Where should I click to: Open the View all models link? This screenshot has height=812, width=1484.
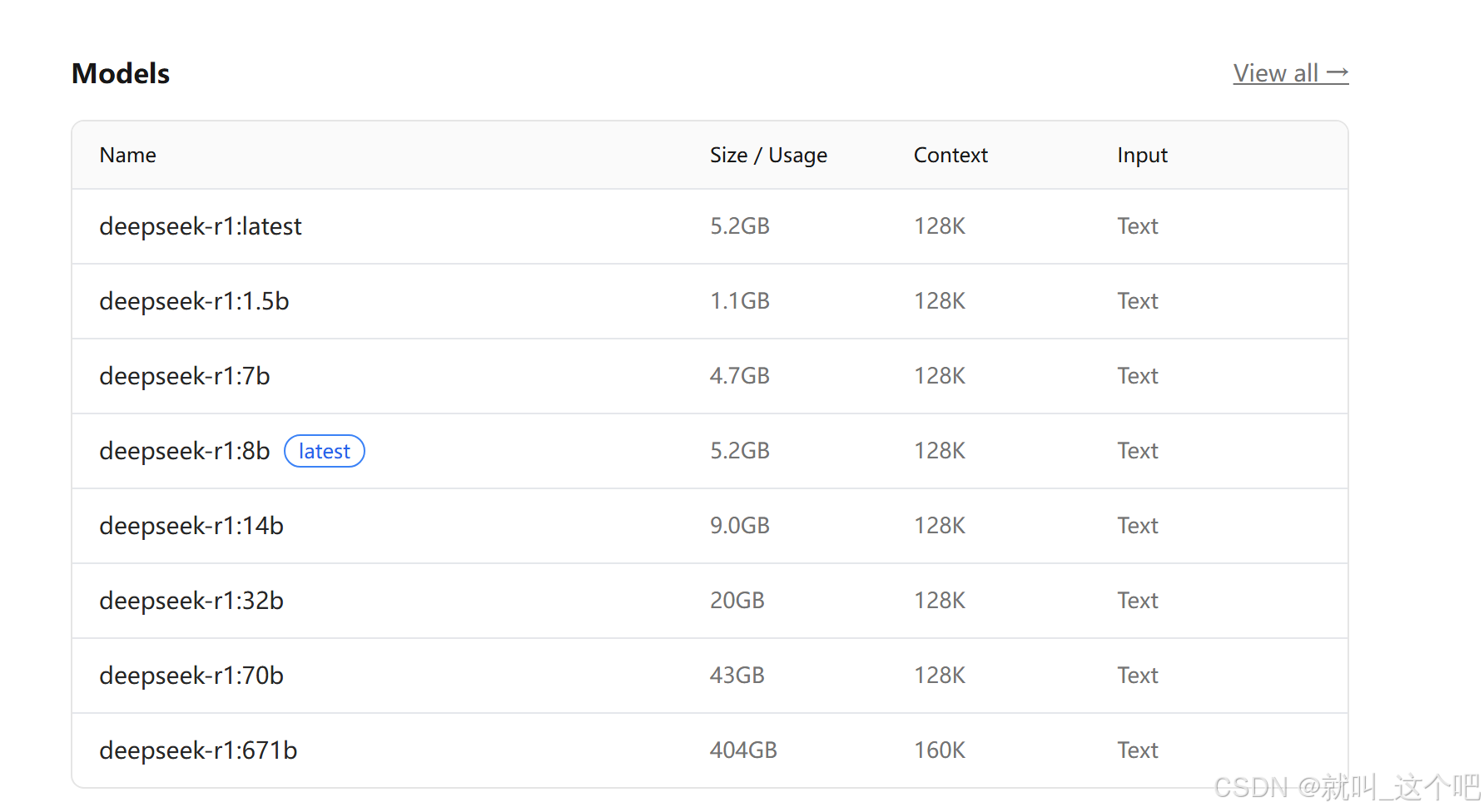click(x=1290, y=73)
